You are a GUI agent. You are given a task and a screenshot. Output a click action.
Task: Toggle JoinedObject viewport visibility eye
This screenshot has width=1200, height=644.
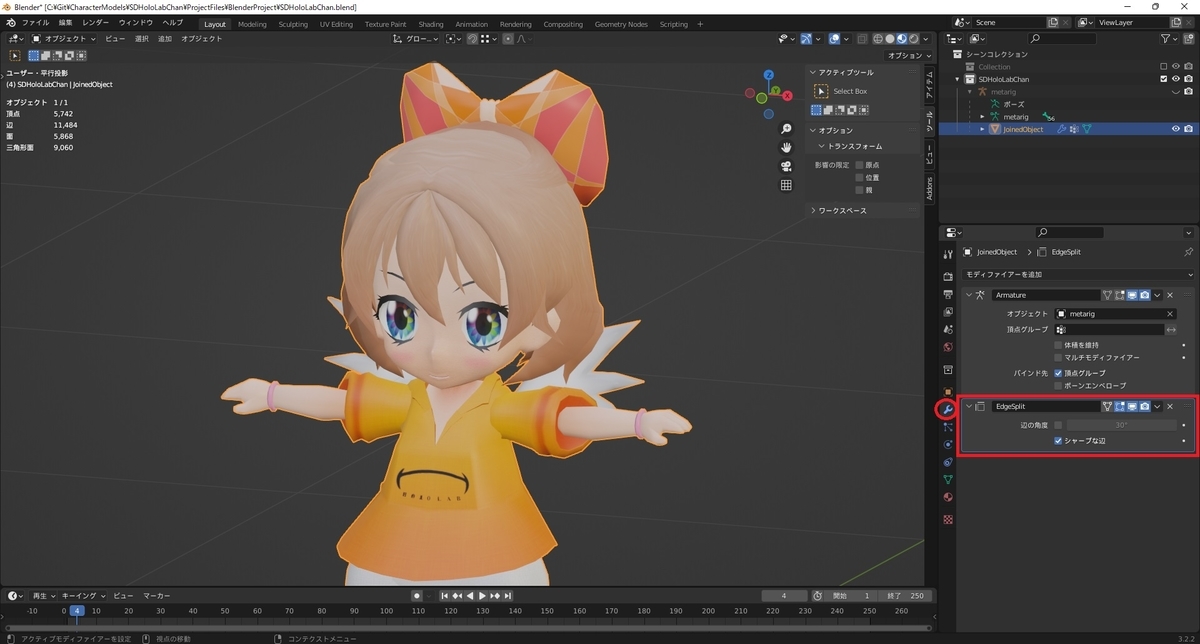(x=1176, y=129)
